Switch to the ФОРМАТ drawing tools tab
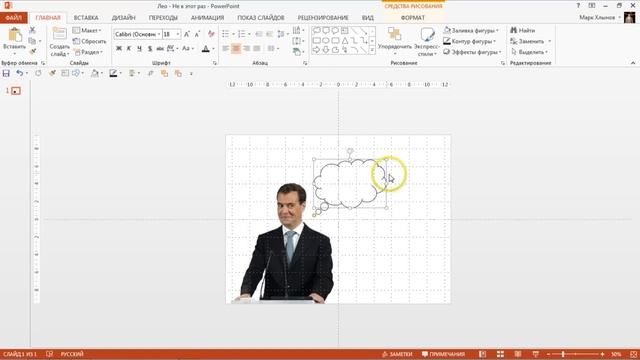Image resolution: width=640 pixels, height=360 pixels. click(x=413, y=18)
